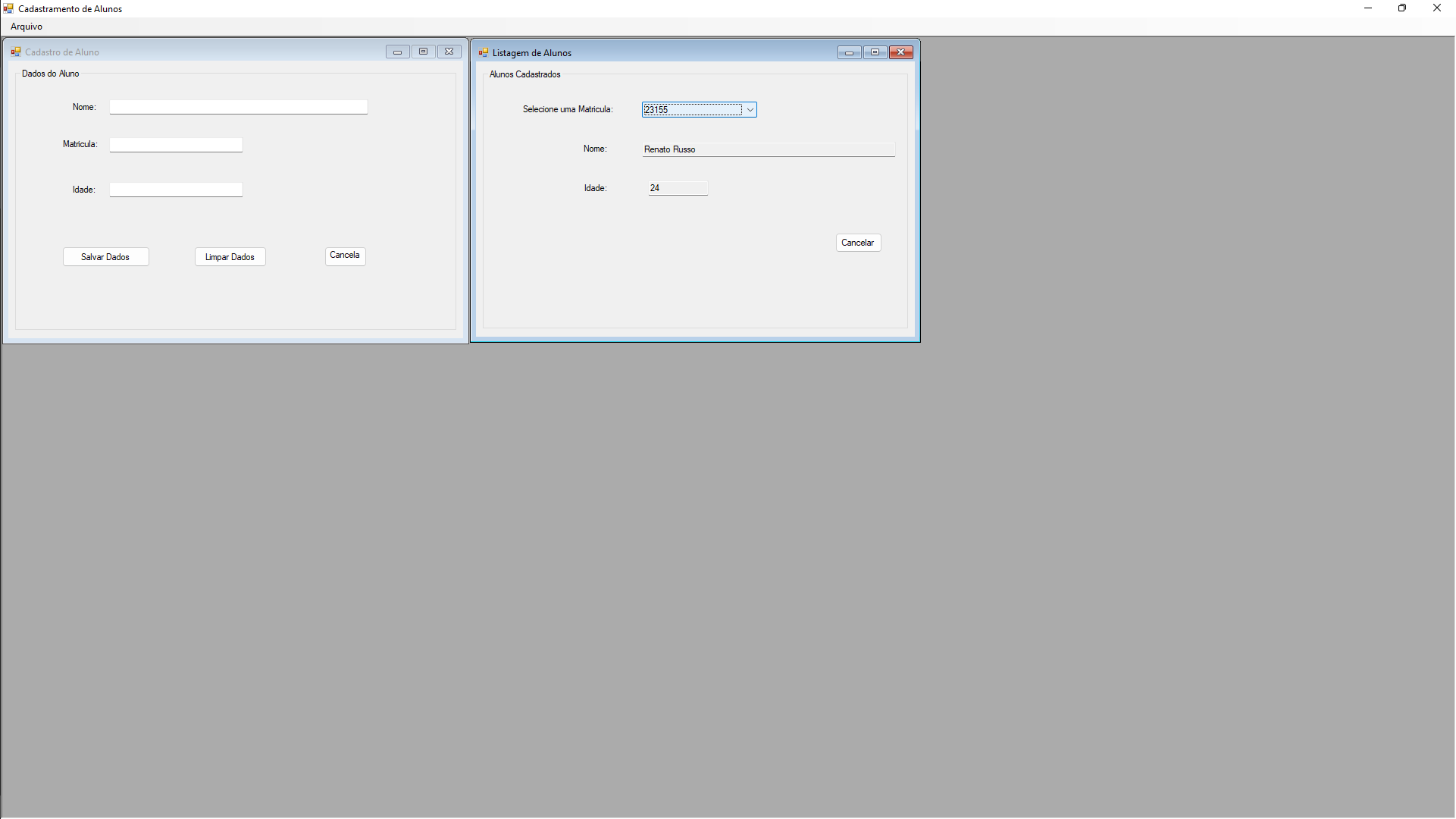This screenshot has width=1456, height=819.
Task: Click into the Matricula text field
Action: (x=176, y=144)
